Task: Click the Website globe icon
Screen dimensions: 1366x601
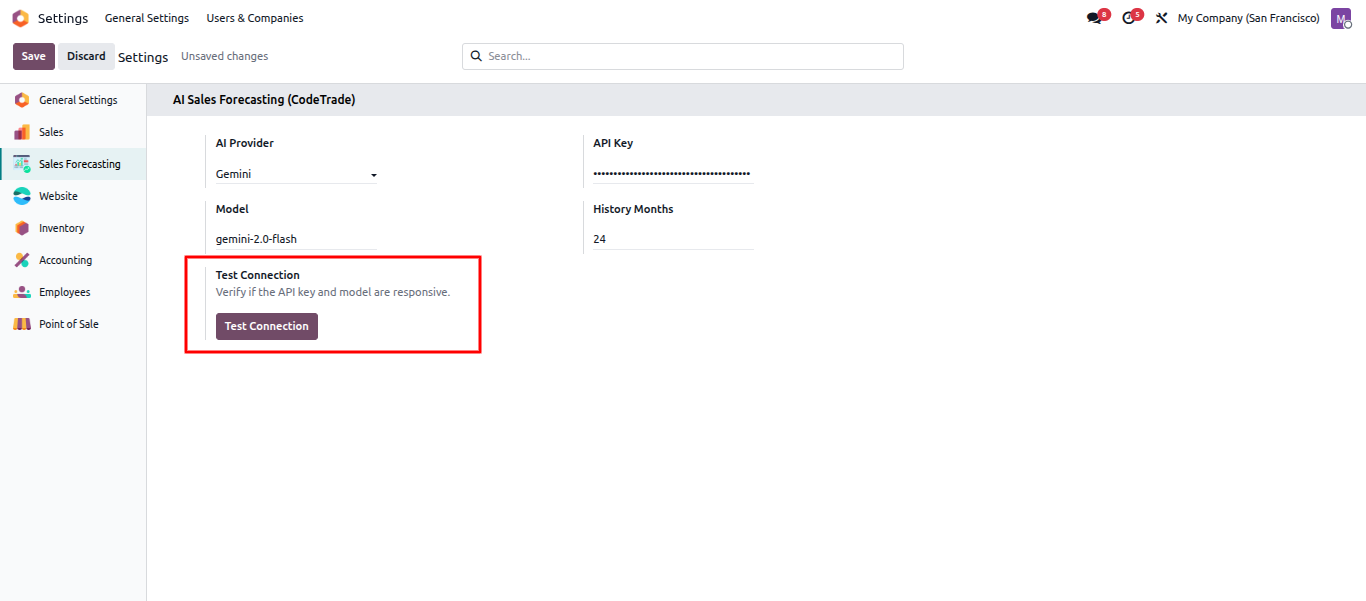Action: click(22, 196)
